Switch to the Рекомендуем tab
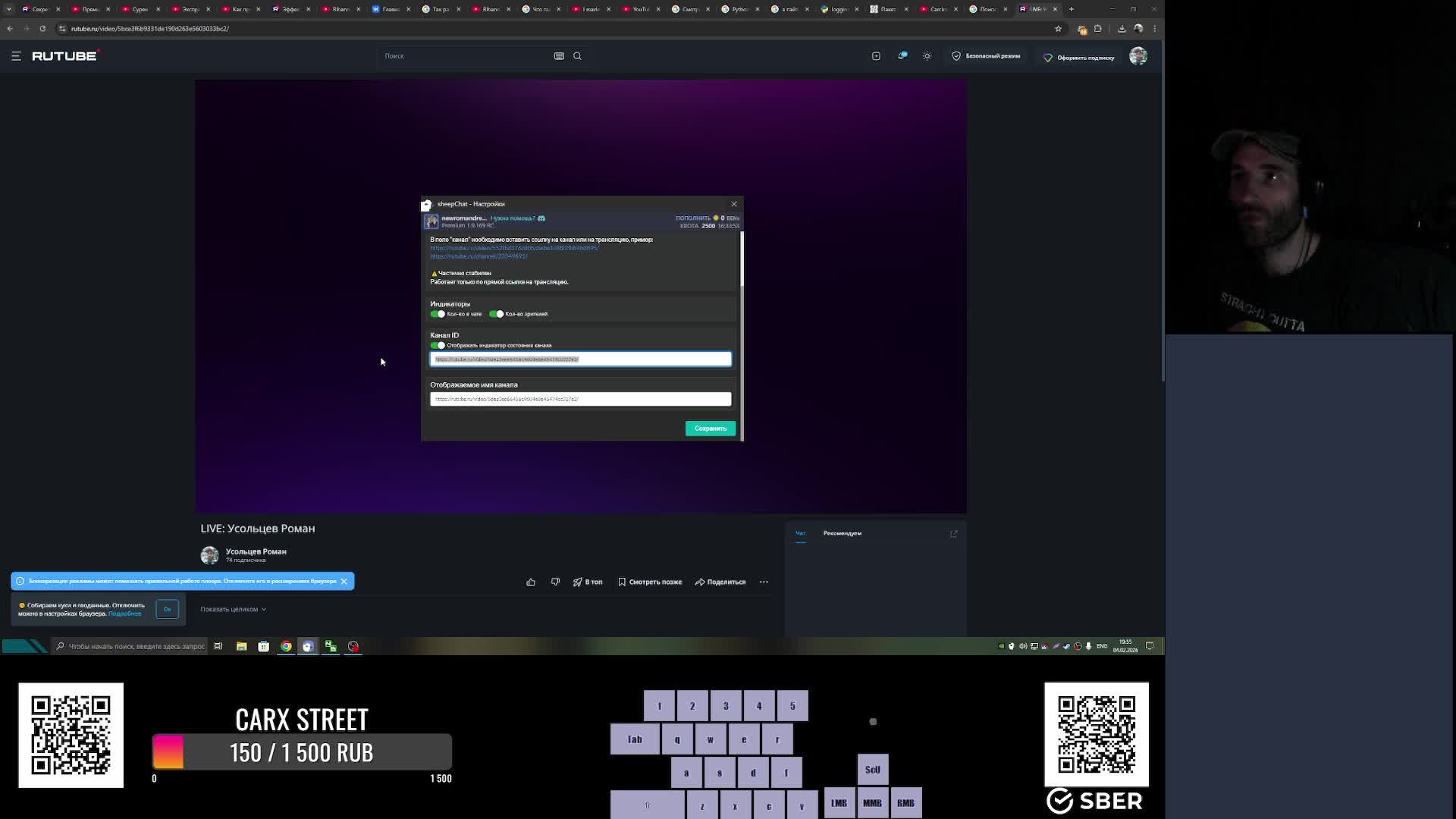Image resolution: width=1456 pixels, height=819 pixels. [x=842, y=533]
